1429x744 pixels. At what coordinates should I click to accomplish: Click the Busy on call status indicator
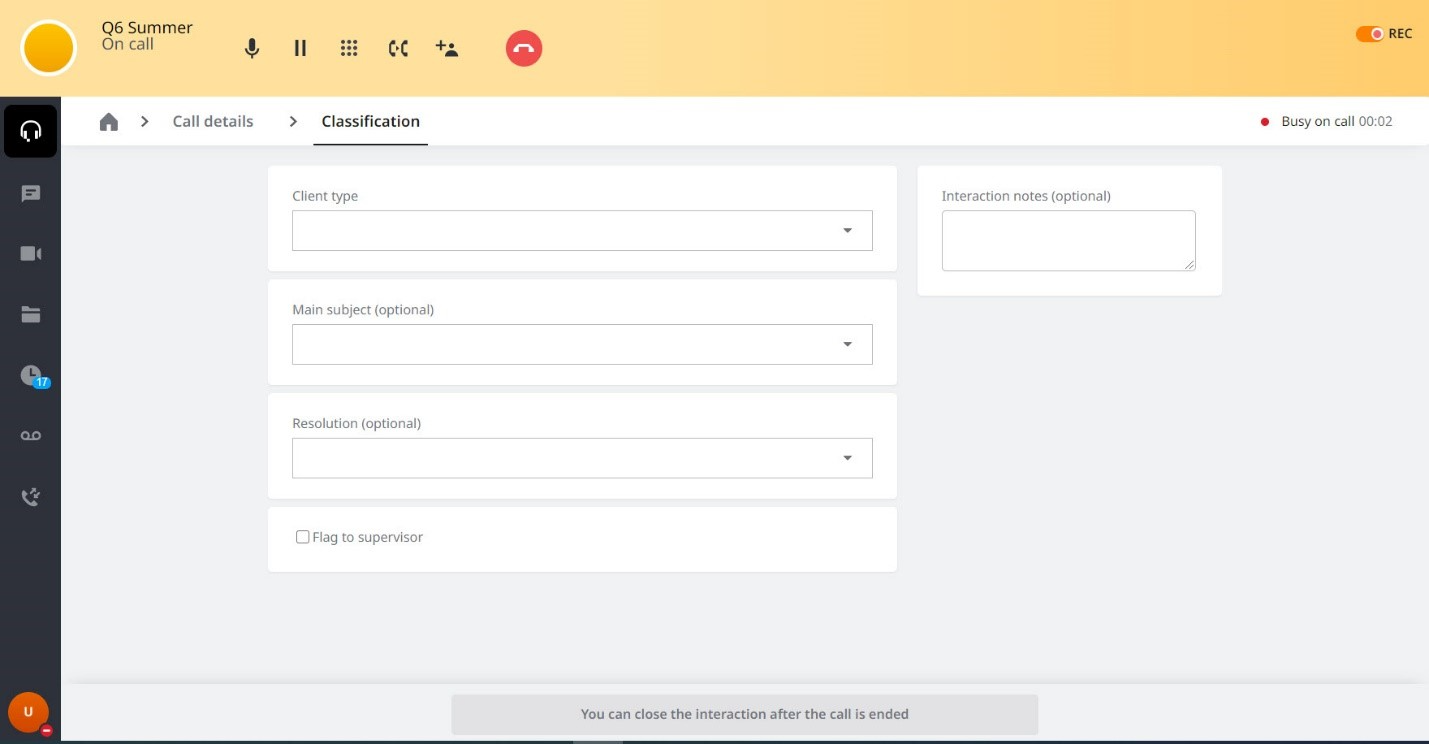[x=1327, y=121]
